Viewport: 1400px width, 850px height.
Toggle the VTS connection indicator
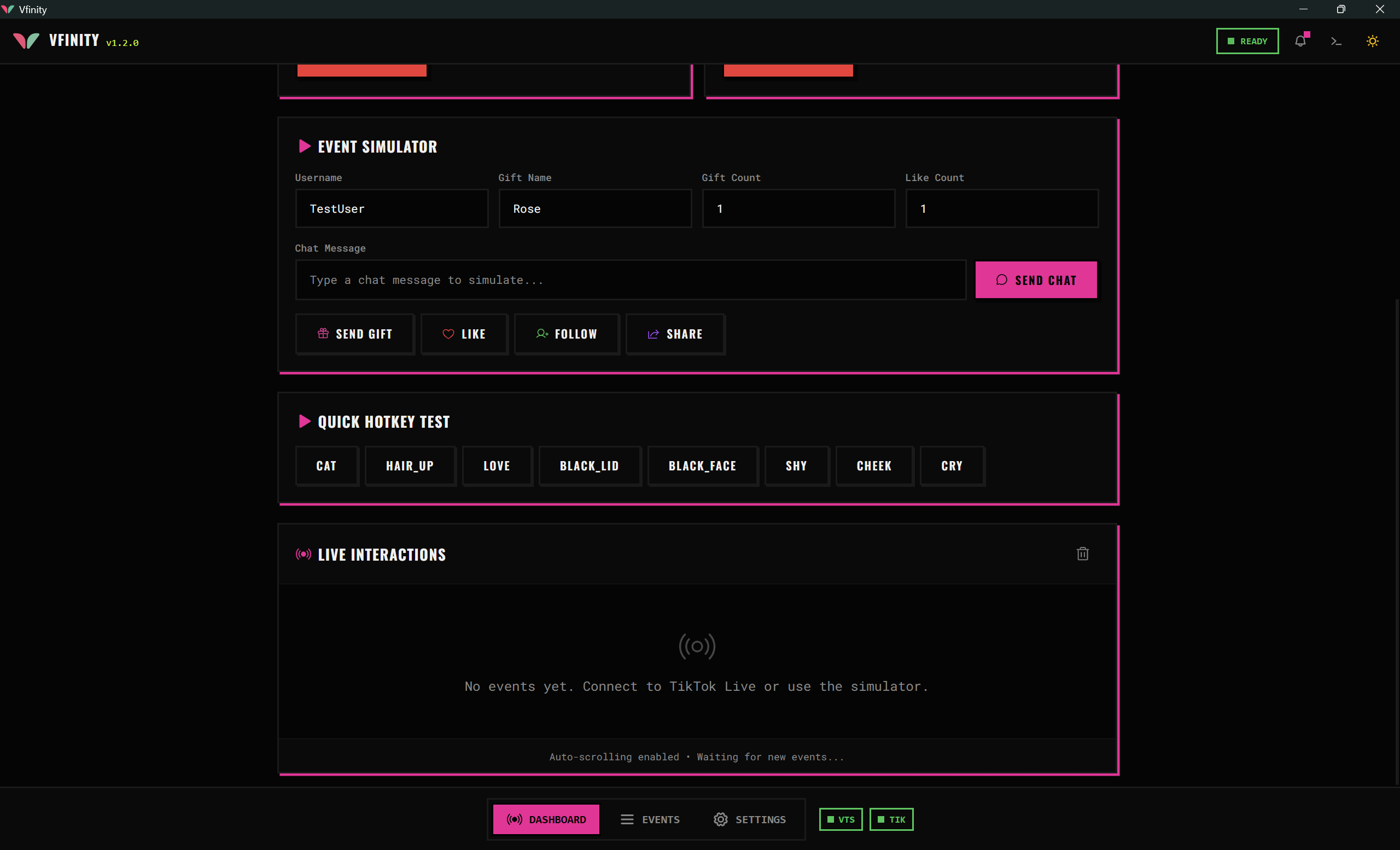(x=841, y=819)
